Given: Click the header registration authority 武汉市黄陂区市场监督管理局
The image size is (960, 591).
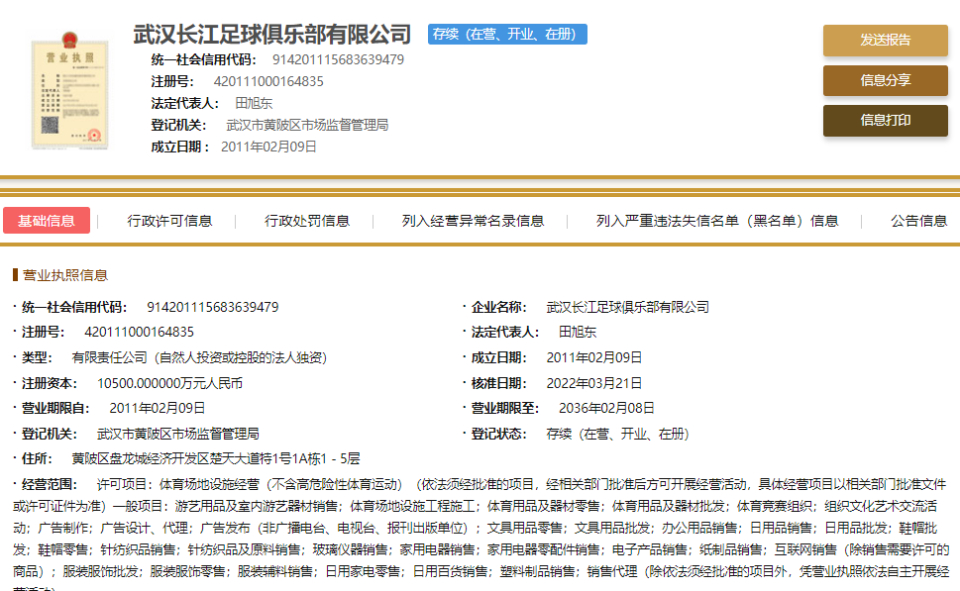Looking at the screenshot, I should (307, 126).
